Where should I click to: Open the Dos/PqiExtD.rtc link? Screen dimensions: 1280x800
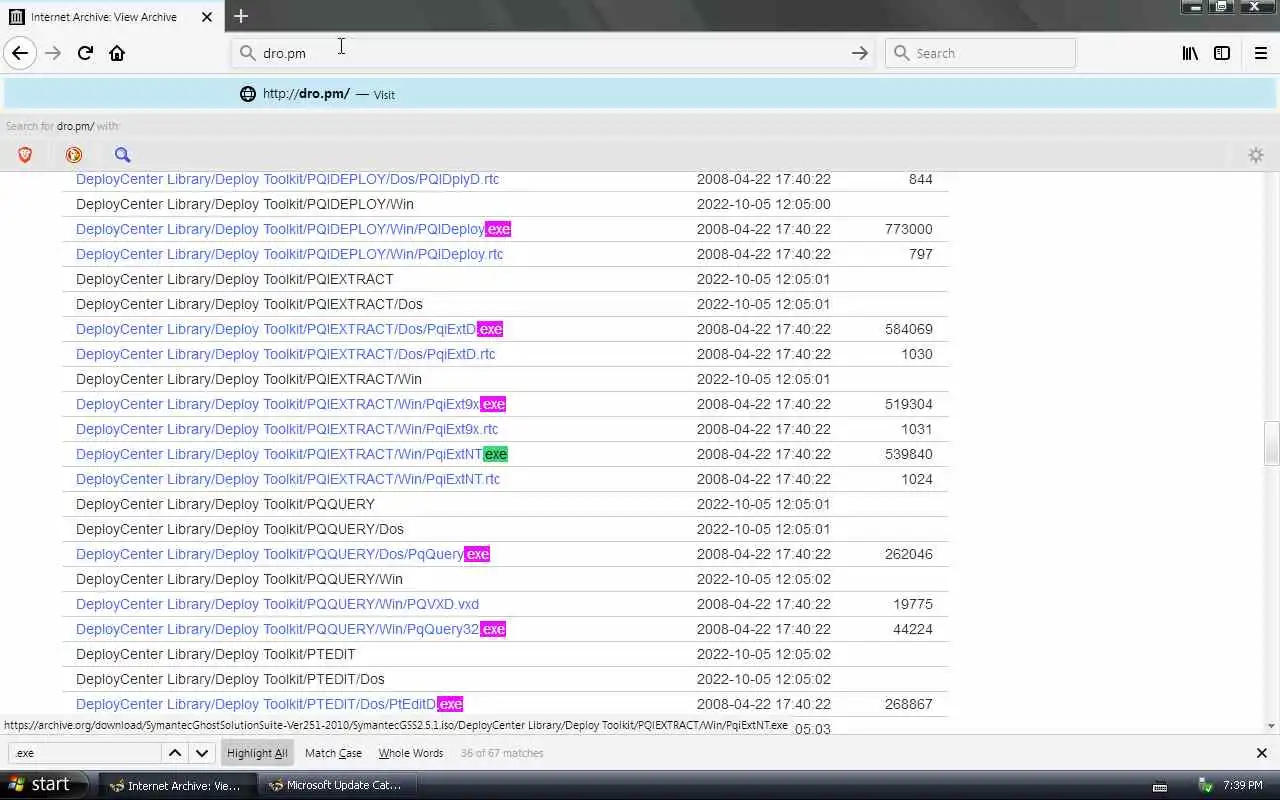click(285, 354)
